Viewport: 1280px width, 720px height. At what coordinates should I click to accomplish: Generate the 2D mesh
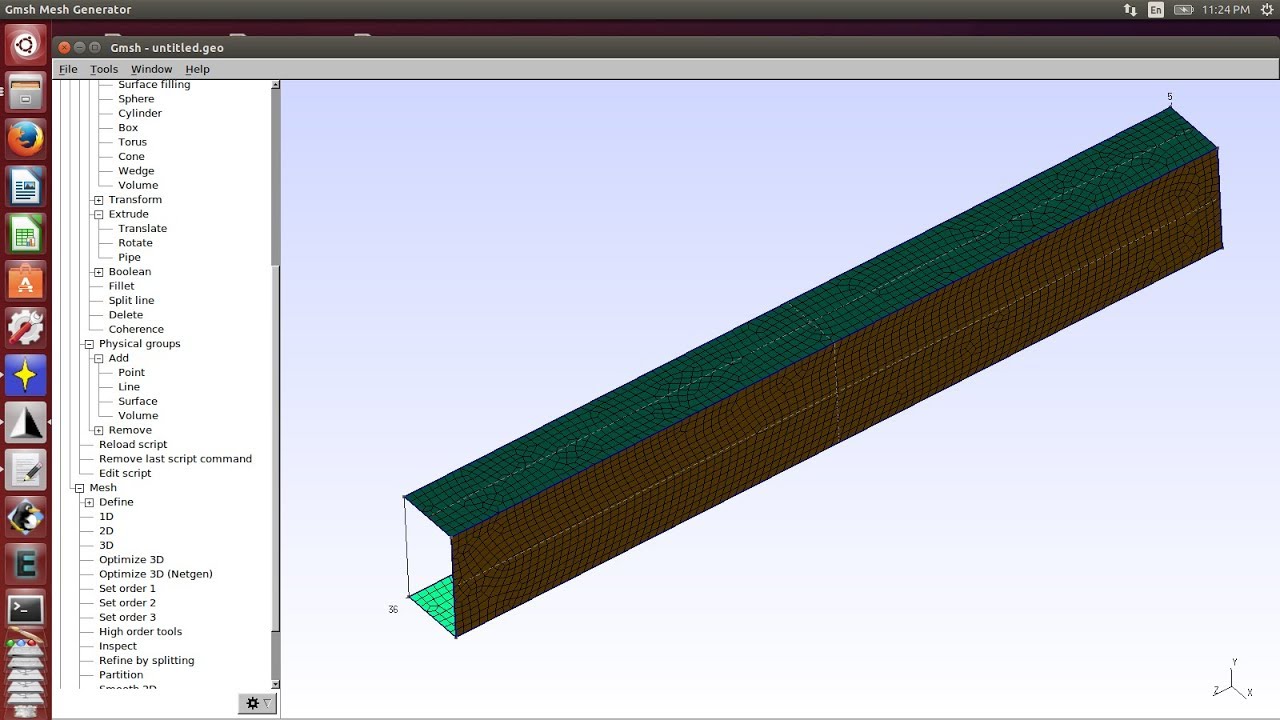tap(106, 531)
